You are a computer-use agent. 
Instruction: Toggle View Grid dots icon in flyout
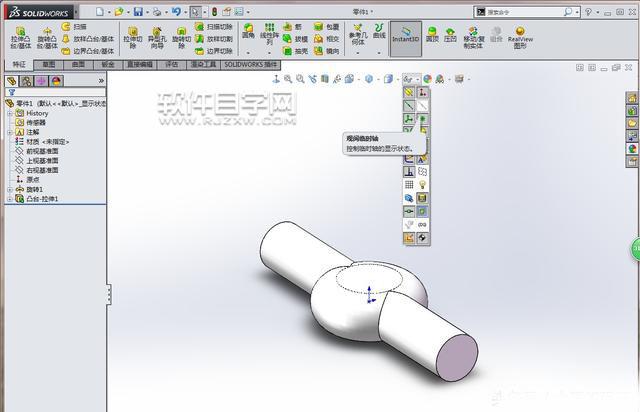click(409, 185)
